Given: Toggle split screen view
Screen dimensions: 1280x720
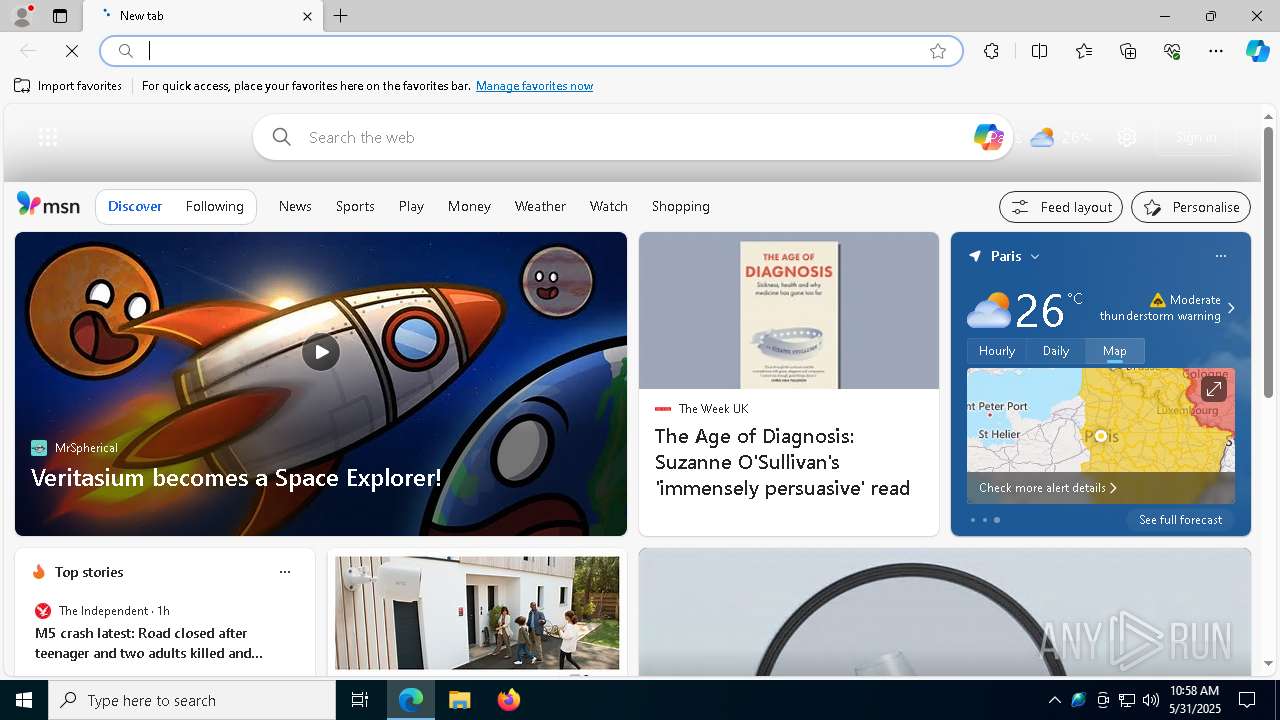Looking at the screenshot, I should [1039, 51].
